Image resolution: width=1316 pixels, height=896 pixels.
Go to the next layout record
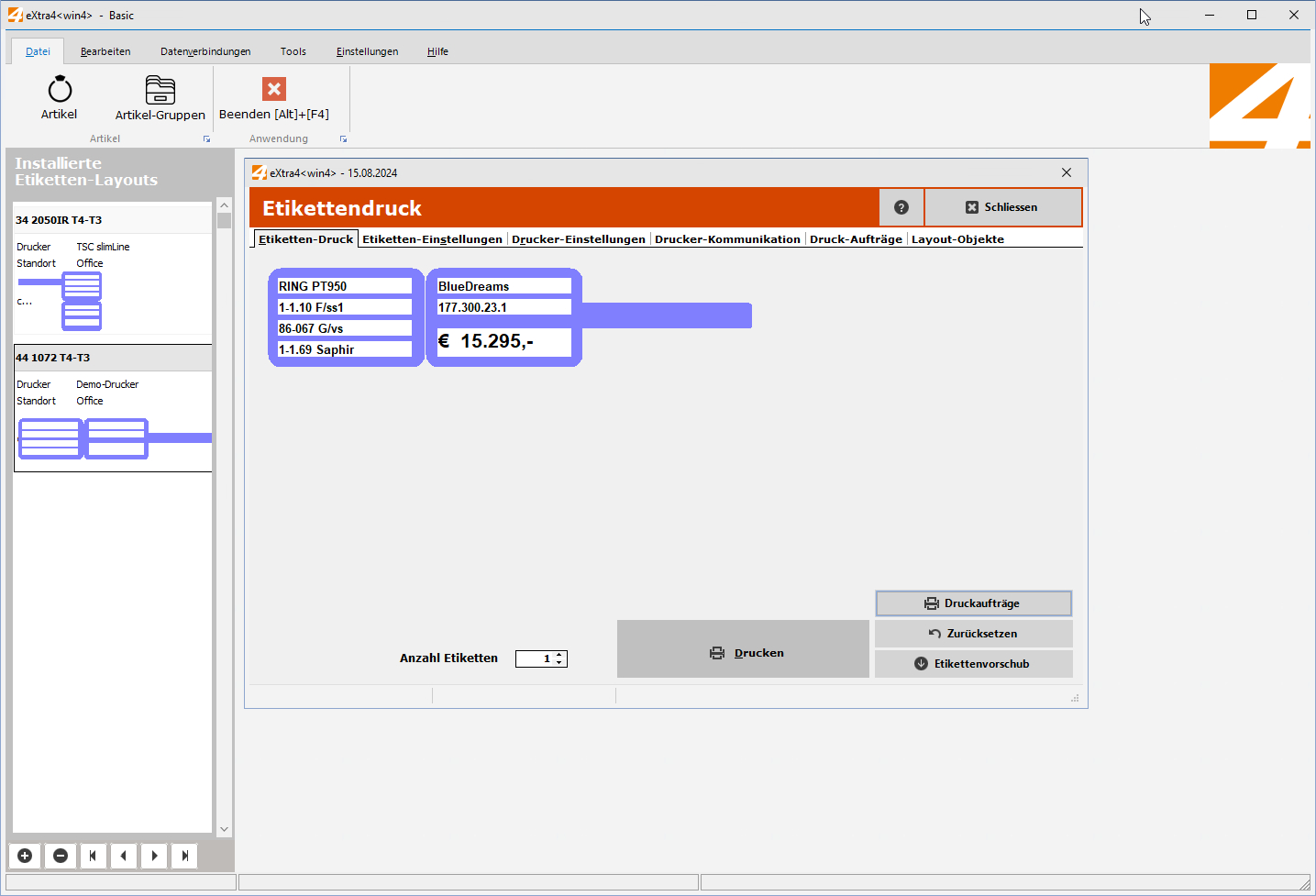(154, 856)
